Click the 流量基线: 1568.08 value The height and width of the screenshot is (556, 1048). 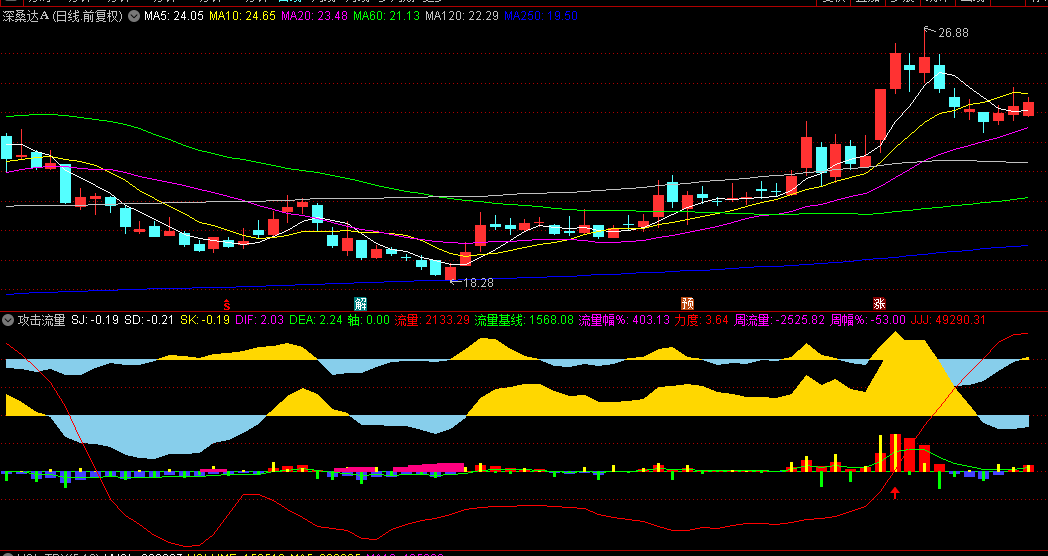tap(524, 320)
